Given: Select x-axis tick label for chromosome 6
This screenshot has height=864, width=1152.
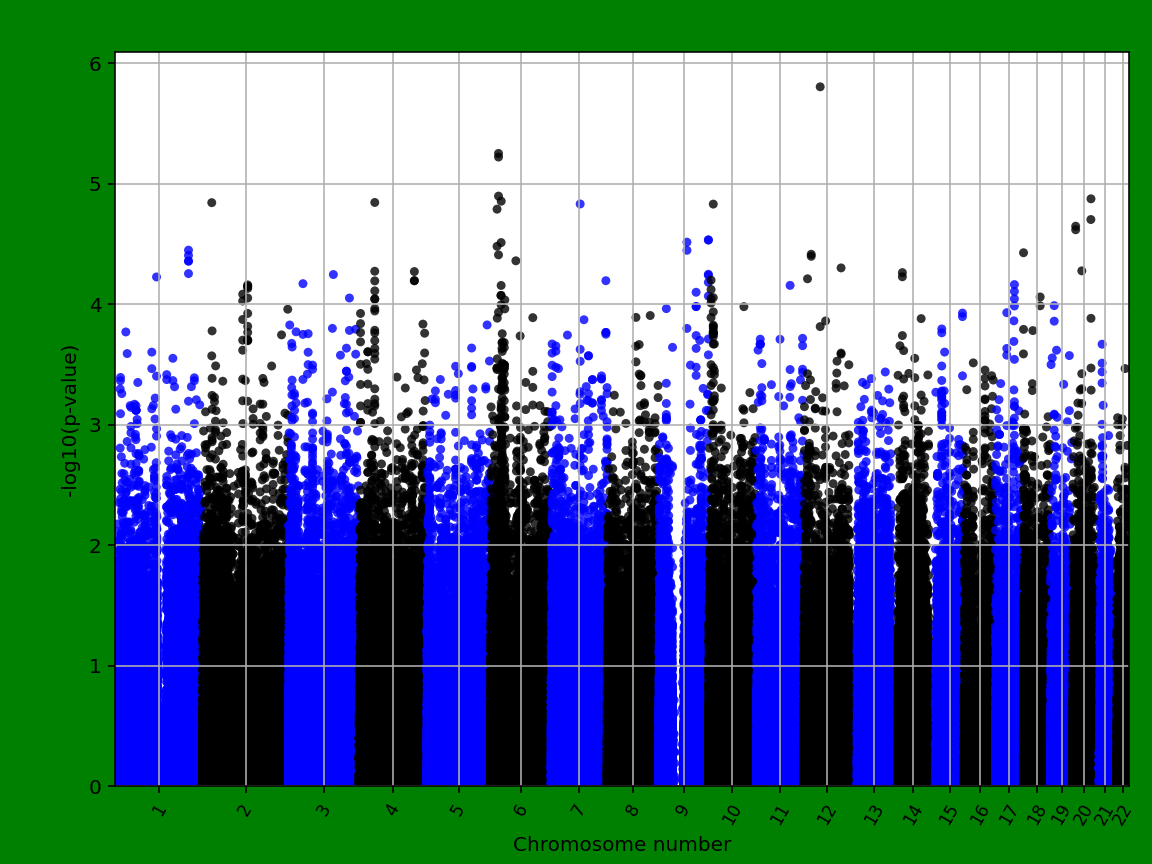Looking at the screenshot, I should tap(520, 808).
